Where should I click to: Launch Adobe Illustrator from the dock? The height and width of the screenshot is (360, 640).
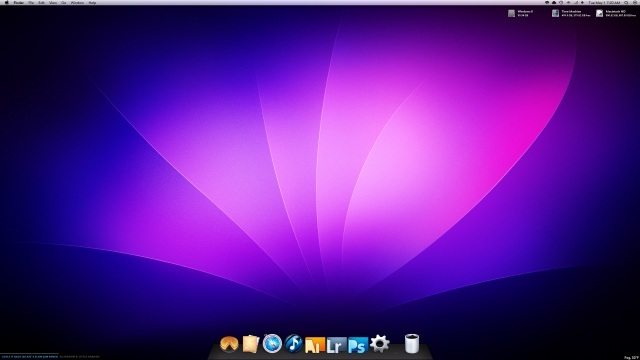315,345
